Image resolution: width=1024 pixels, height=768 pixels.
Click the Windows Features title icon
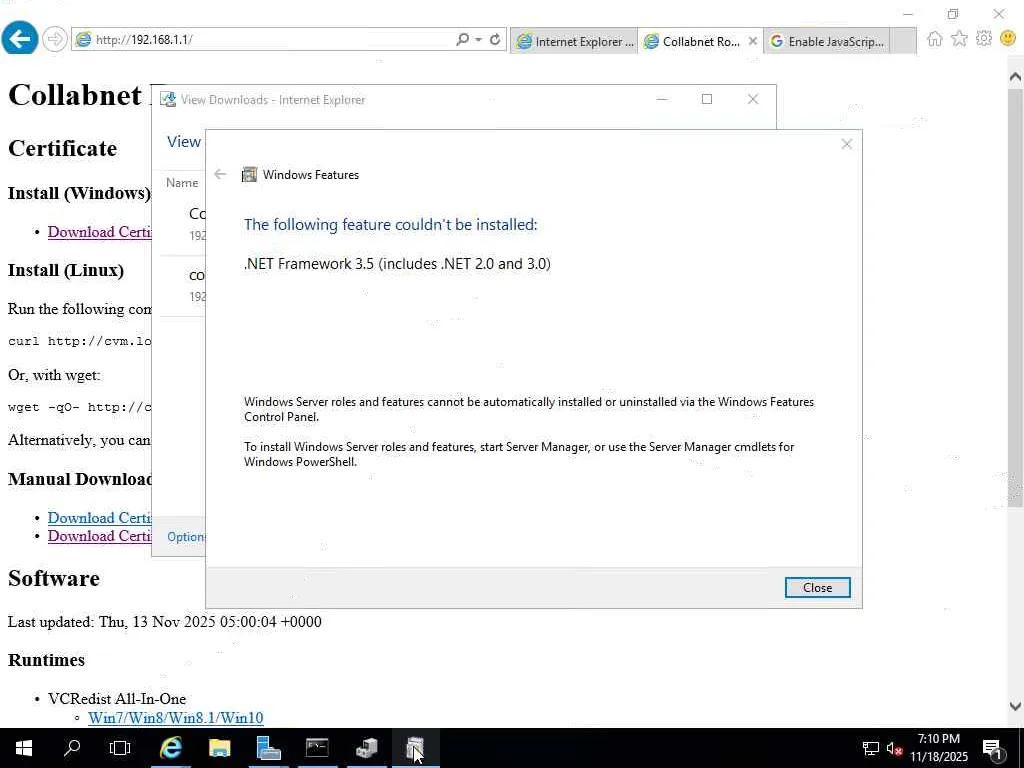point(249,174)
